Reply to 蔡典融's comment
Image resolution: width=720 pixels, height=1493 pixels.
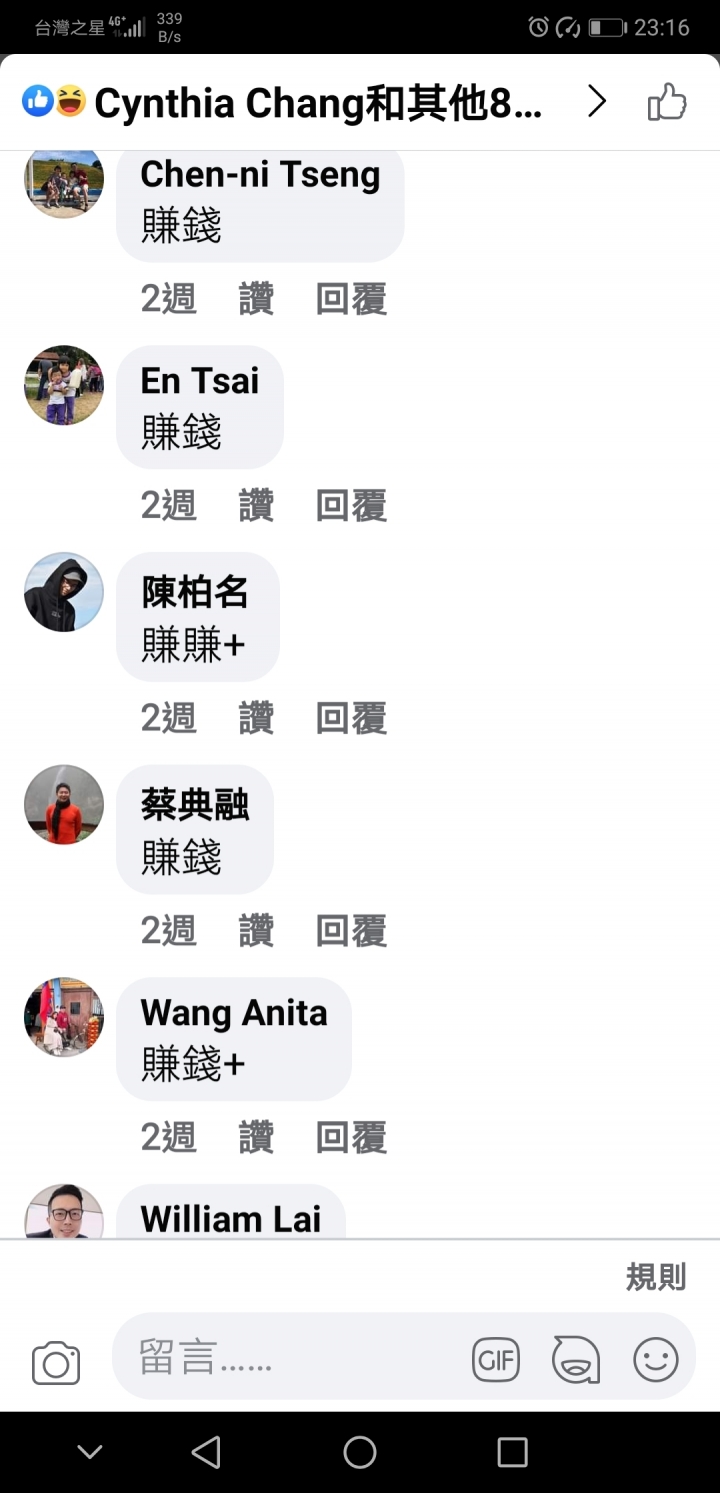point(351,931)
